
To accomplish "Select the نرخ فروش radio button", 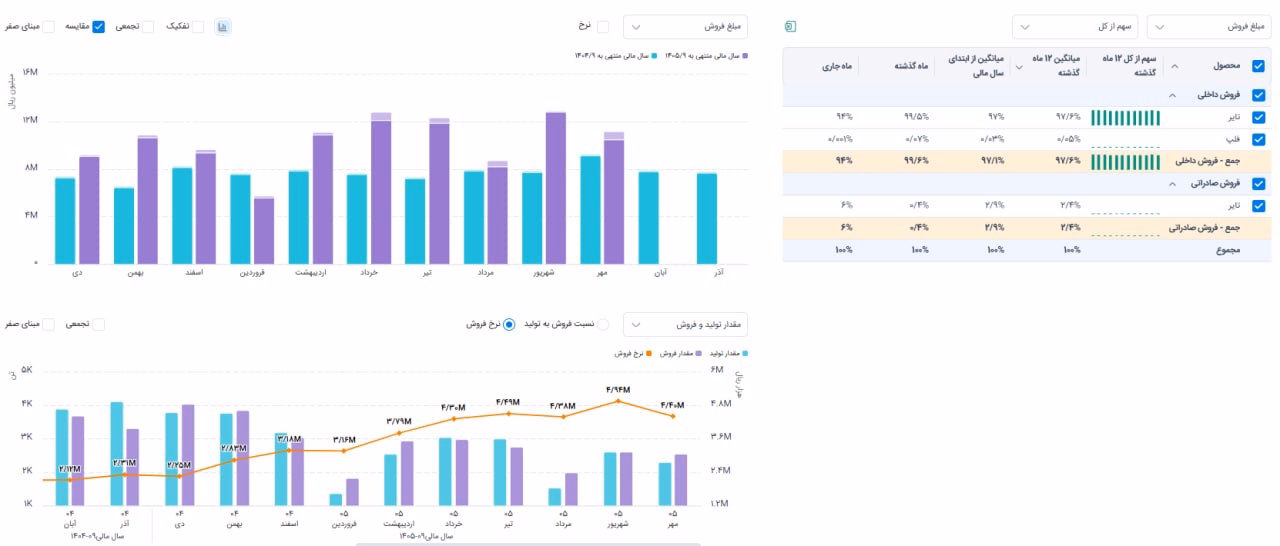I will pyautogui.click(x=509, y=324).
